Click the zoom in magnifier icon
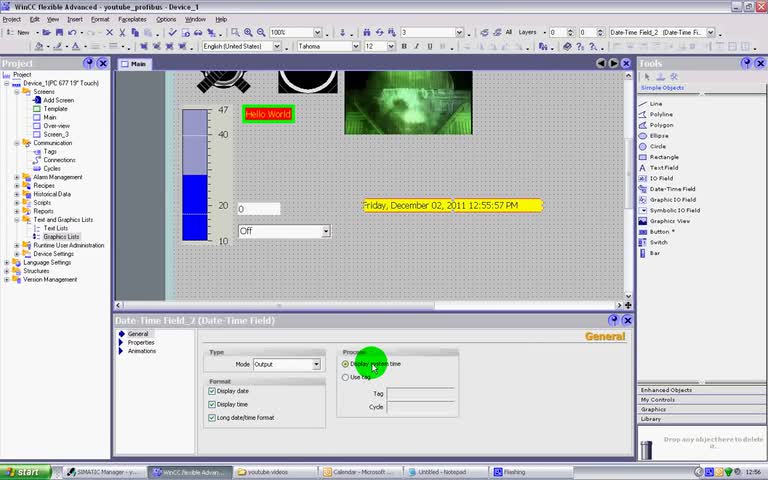The image size is (768, 480). 248,32
